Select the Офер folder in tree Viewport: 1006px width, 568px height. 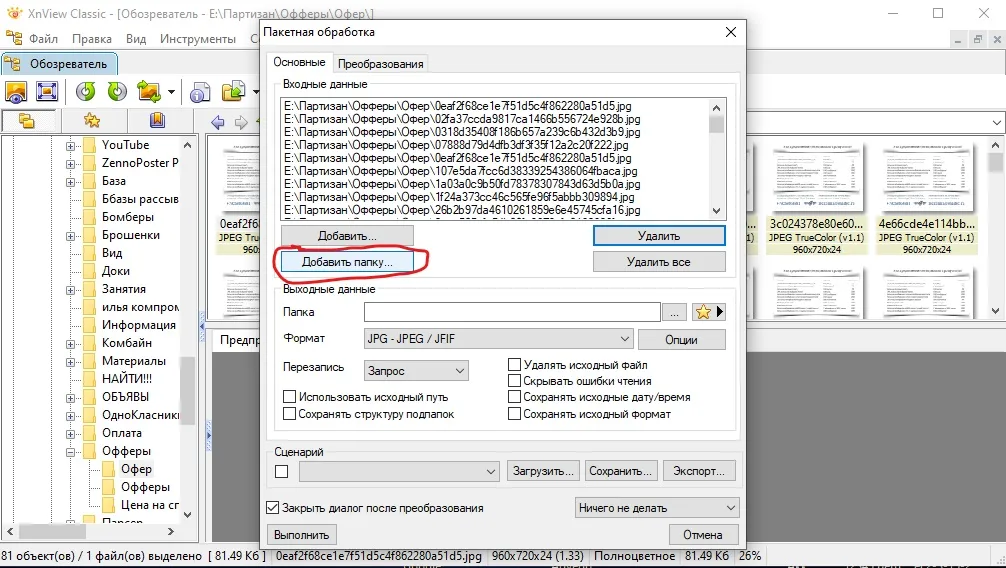coord(136,469)
